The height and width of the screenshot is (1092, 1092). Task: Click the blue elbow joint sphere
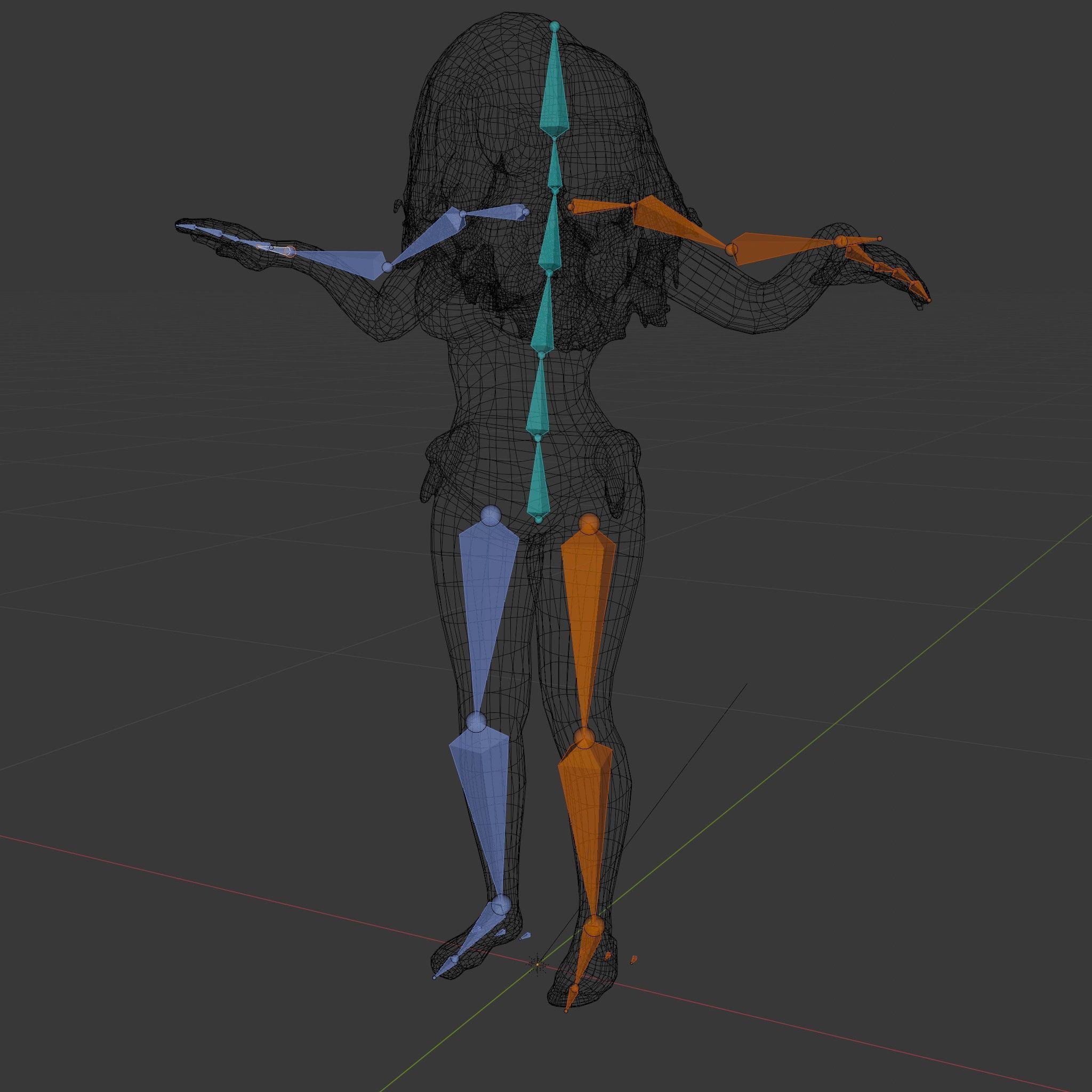[x=387, y=267]
